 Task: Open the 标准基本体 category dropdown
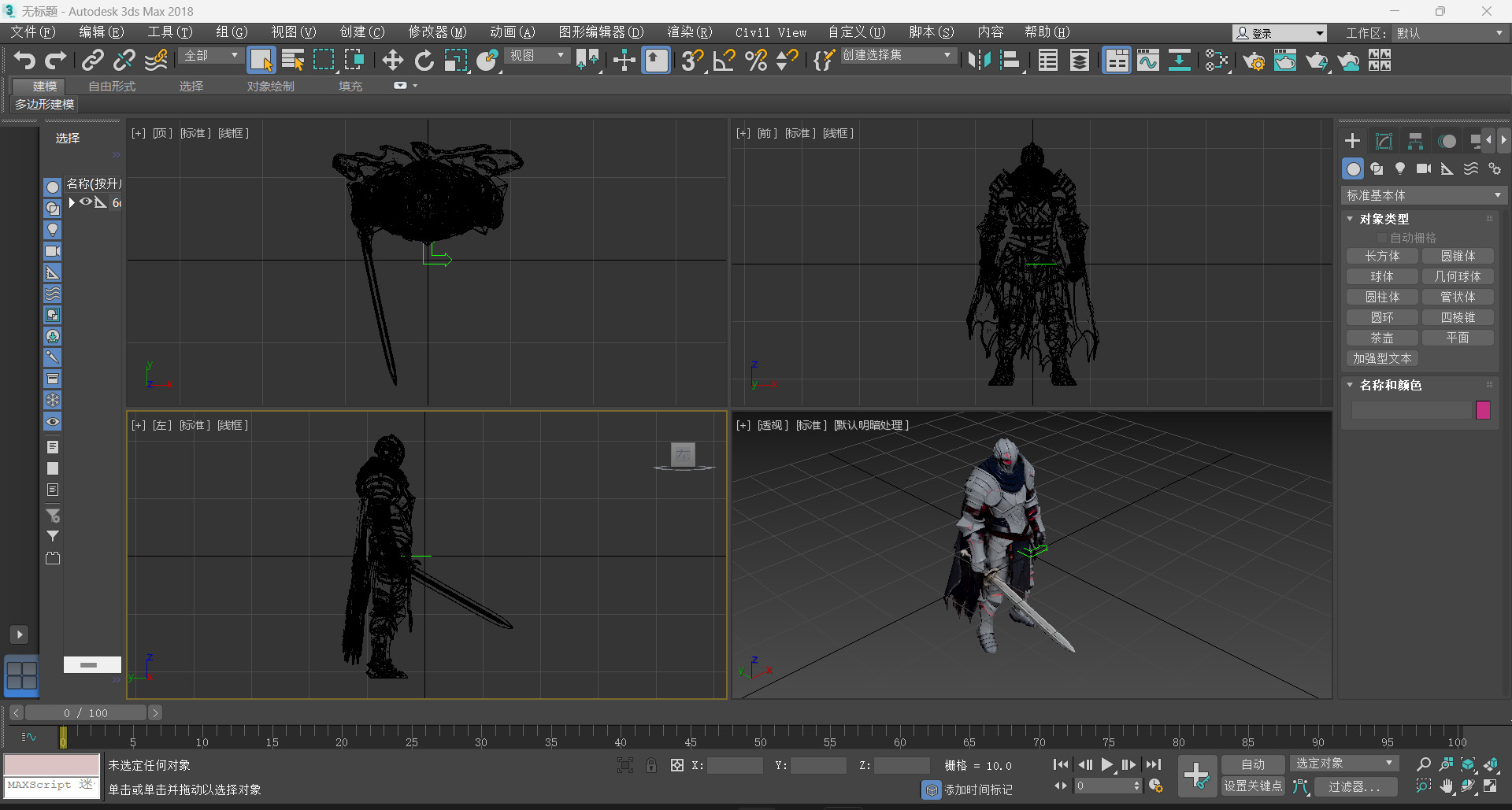tap(1424, 195)
